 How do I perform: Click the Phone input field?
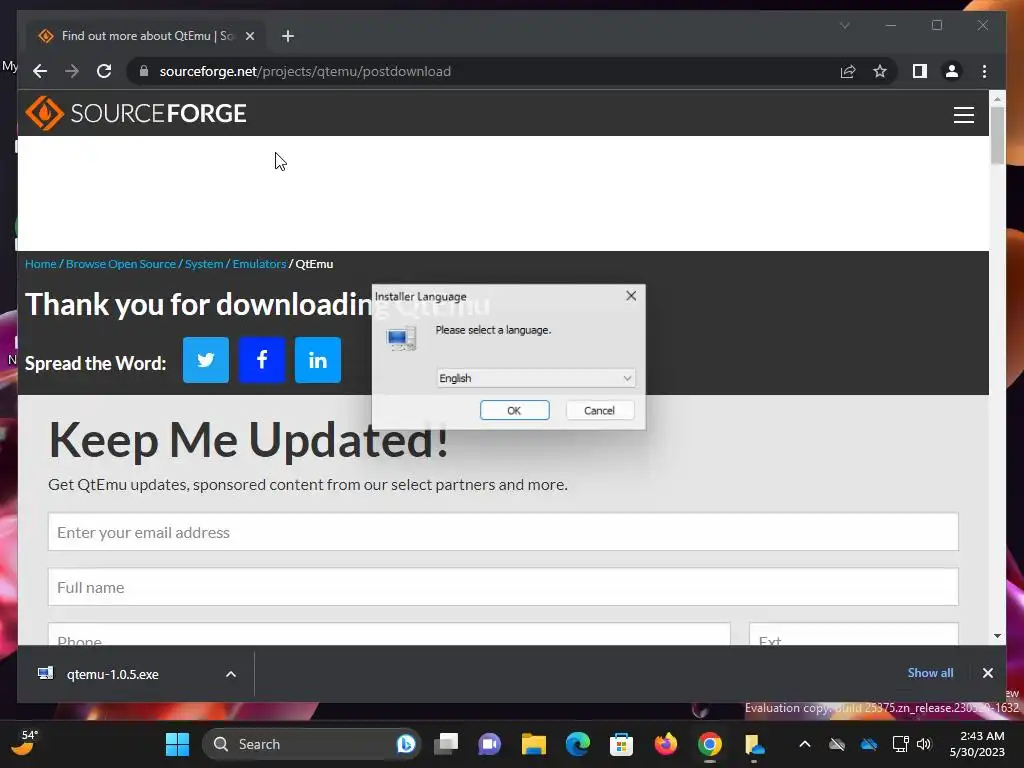point(389,634)
